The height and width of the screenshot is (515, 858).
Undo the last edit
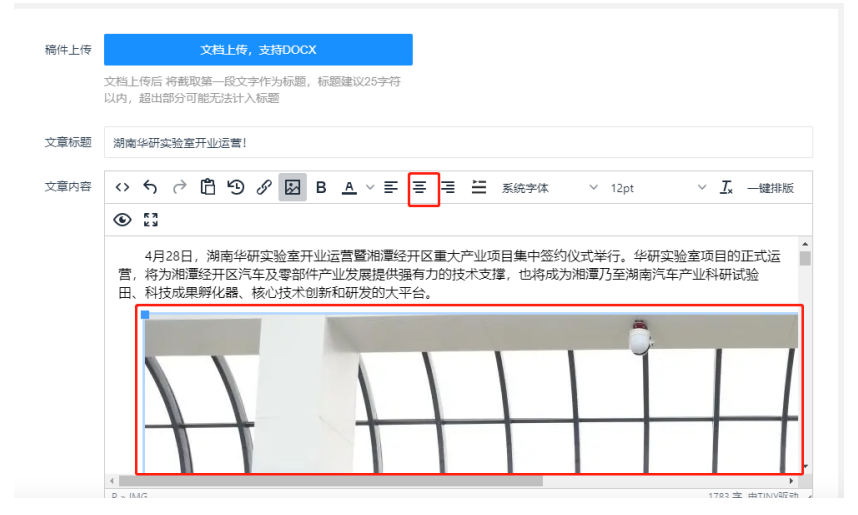pyautogui.click(x=150, y=188)
